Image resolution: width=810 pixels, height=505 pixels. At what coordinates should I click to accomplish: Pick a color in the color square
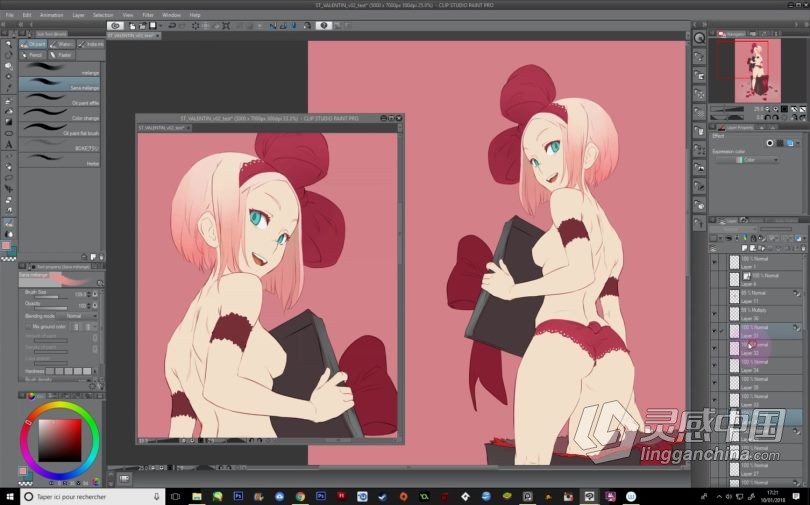60,440
